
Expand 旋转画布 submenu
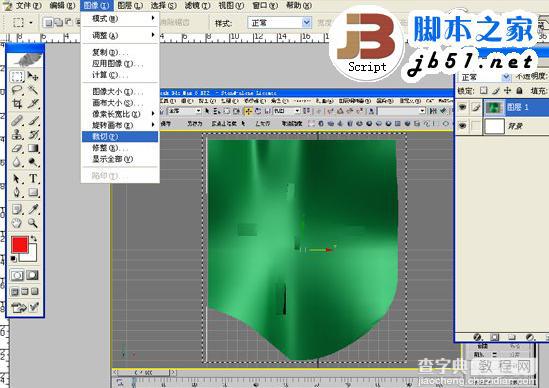(120, 125)
